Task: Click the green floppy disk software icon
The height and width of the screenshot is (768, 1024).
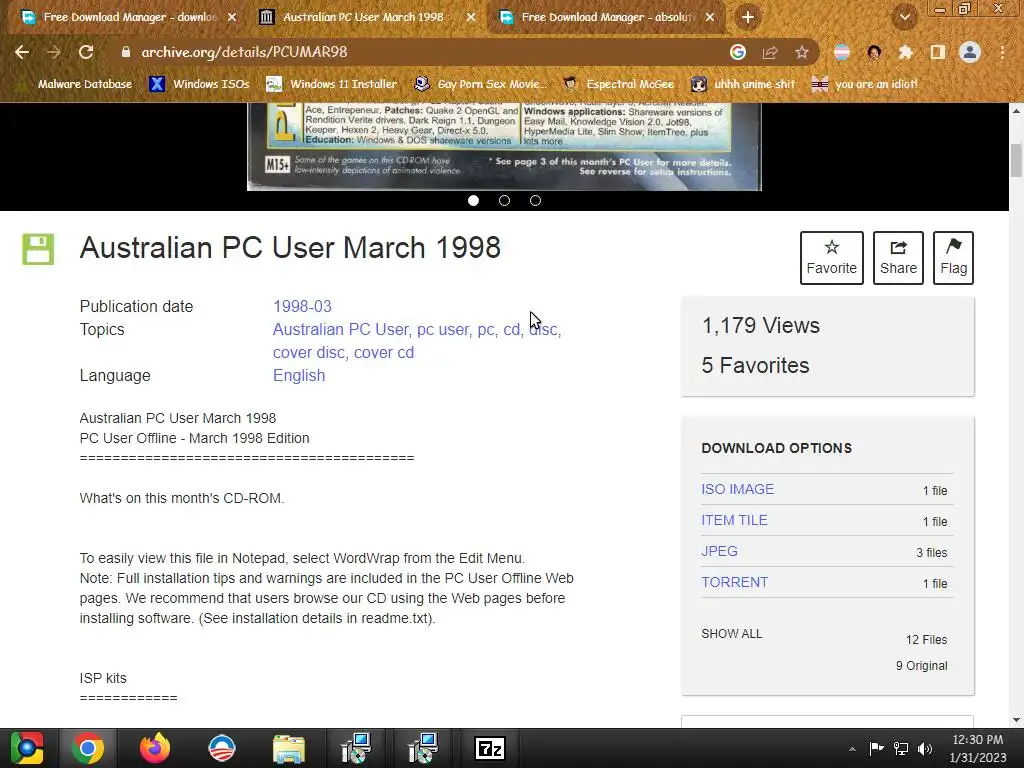Action: pos(38,249)
